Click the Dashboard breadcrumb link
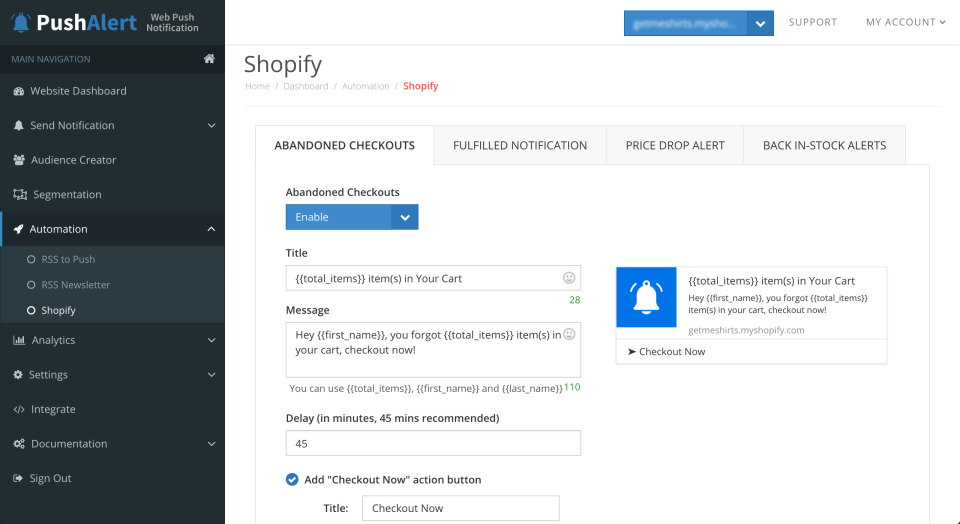The image size is (960, 524). (305, 86)
